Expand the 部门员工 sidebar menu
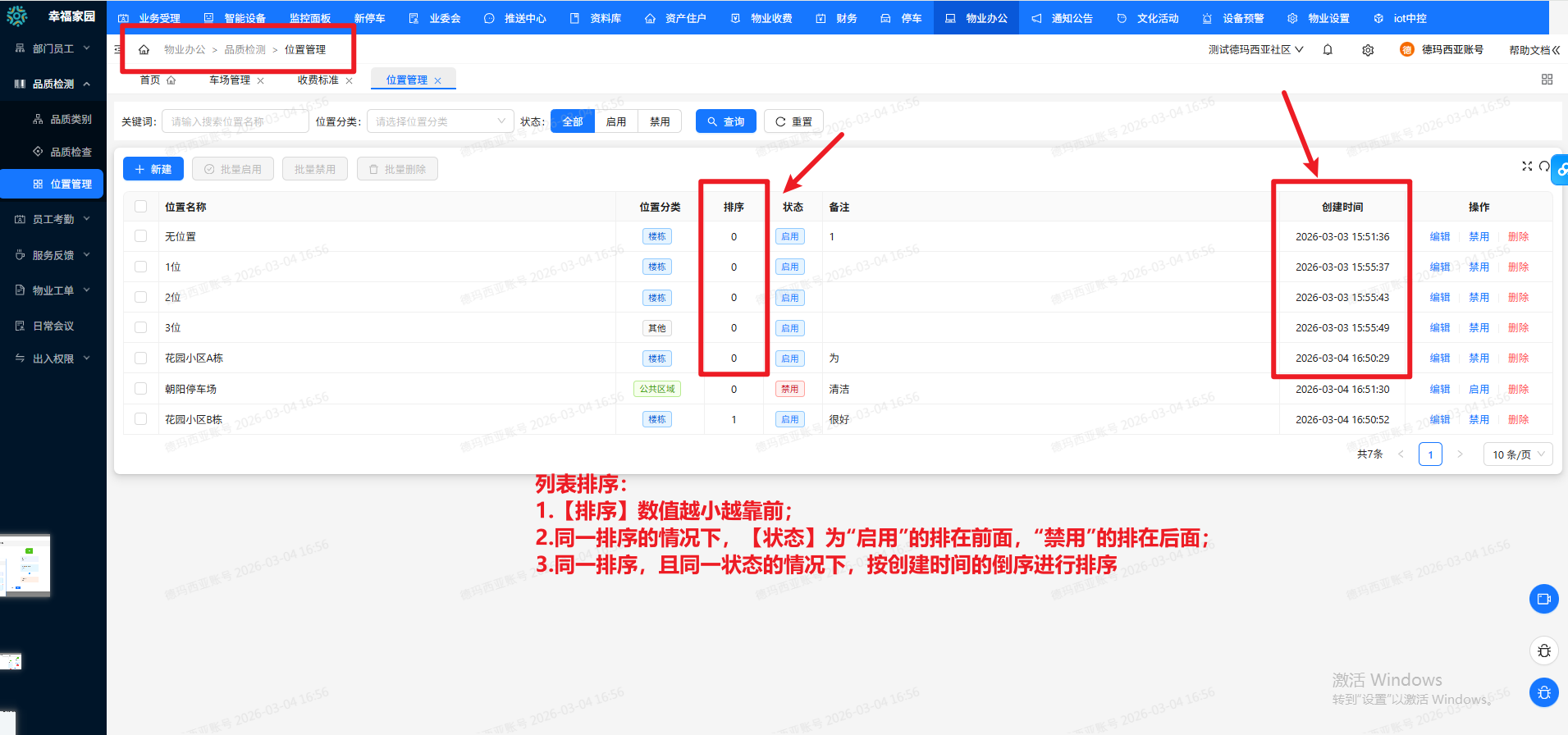 [x=53, y=48]
